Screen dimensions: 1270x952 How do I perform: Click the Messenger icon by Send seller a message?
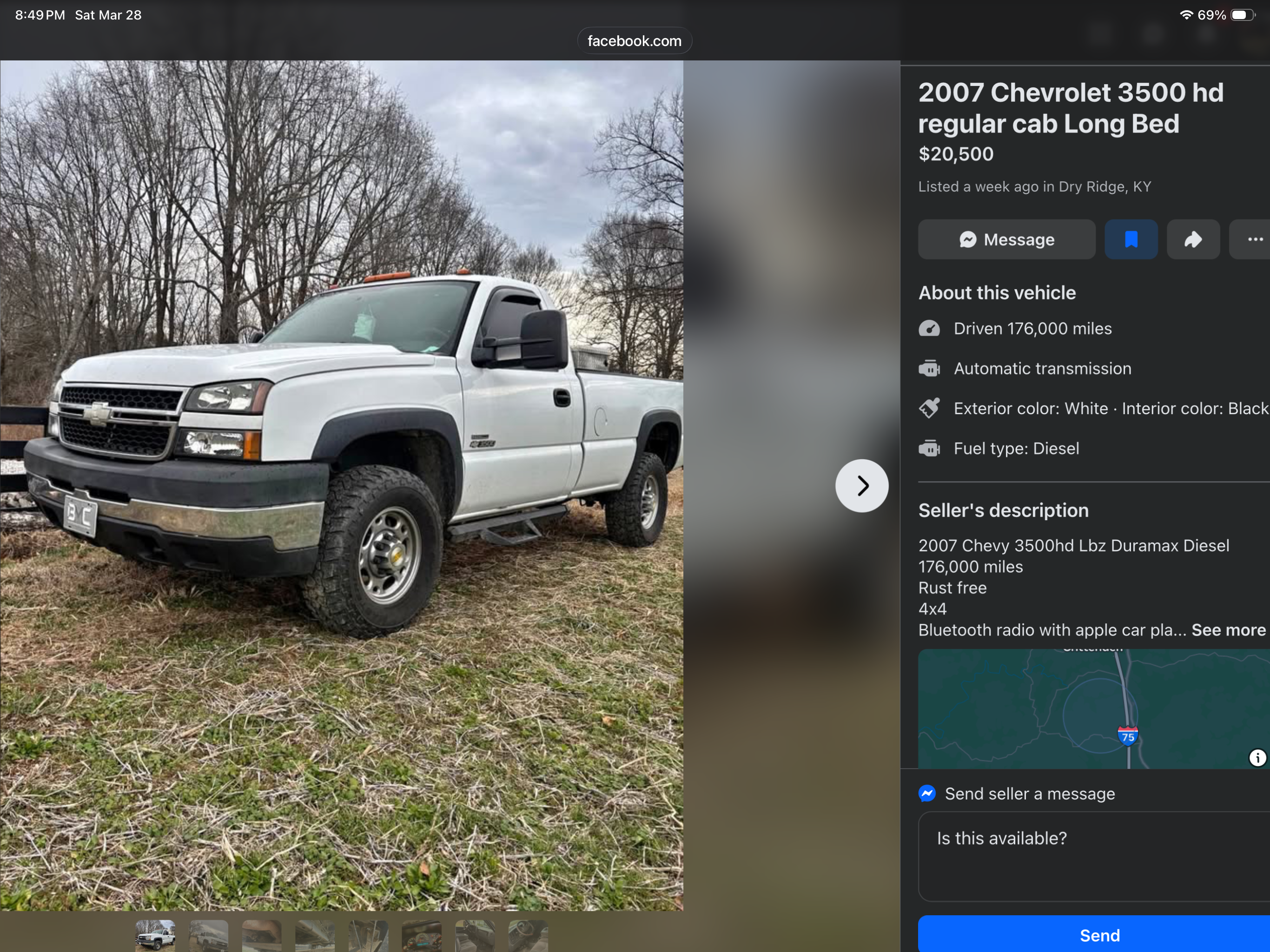927,793
